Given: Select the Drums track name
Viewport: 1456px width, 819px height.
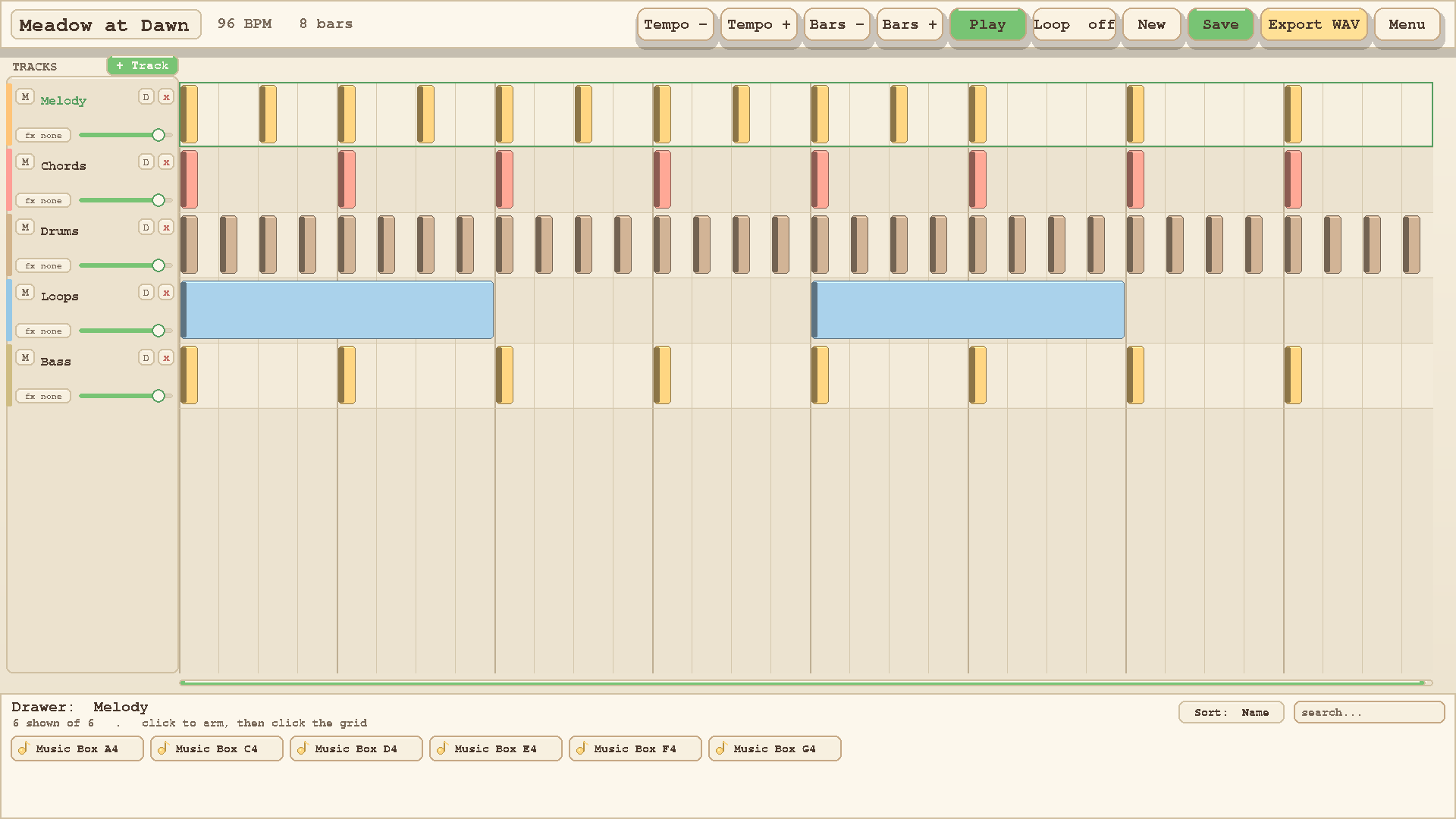Looking at the screenshot, I should click(60, 231).
